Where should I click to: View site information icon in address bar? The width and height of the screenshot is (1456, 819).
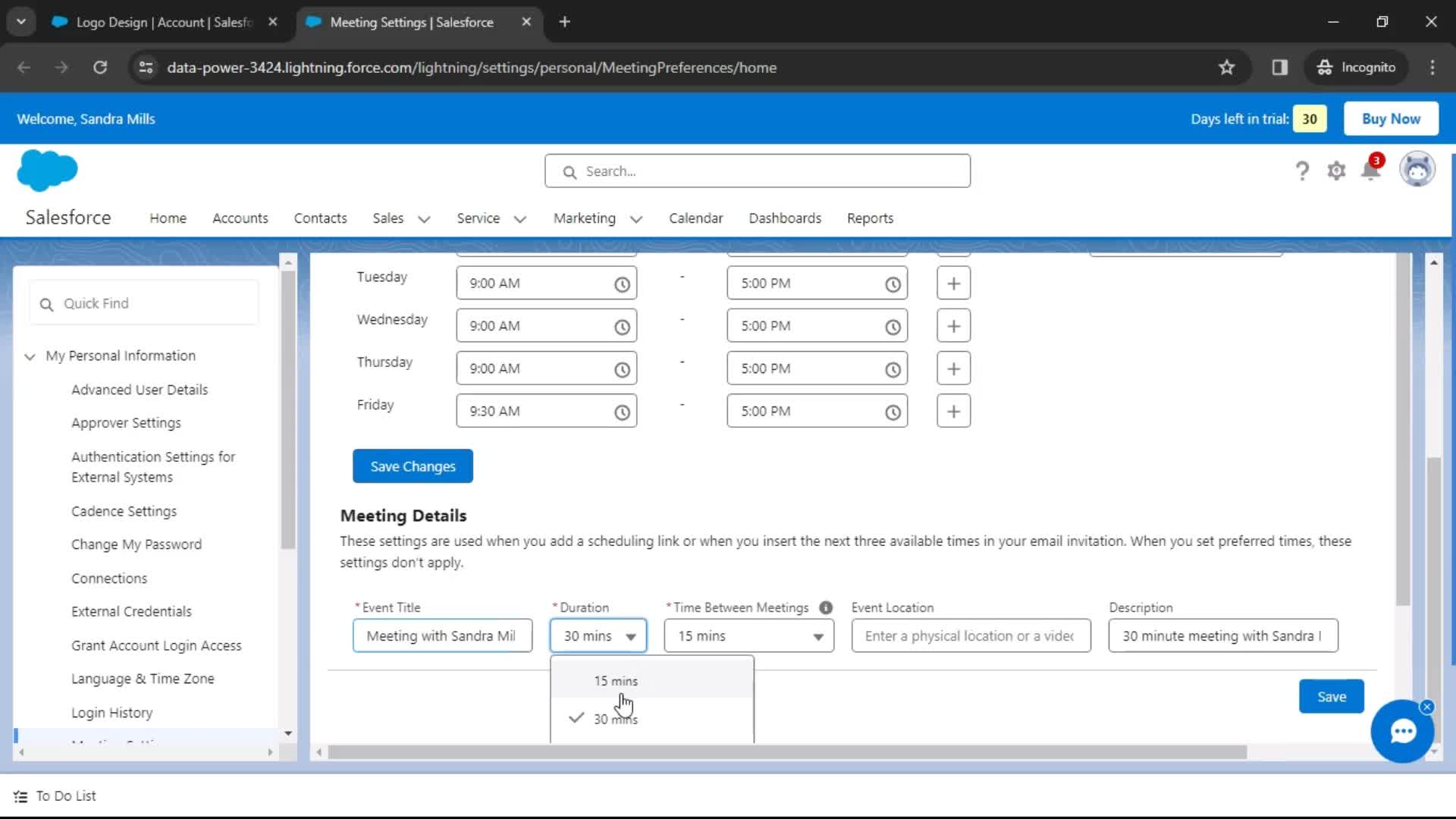tap(146, 67)
